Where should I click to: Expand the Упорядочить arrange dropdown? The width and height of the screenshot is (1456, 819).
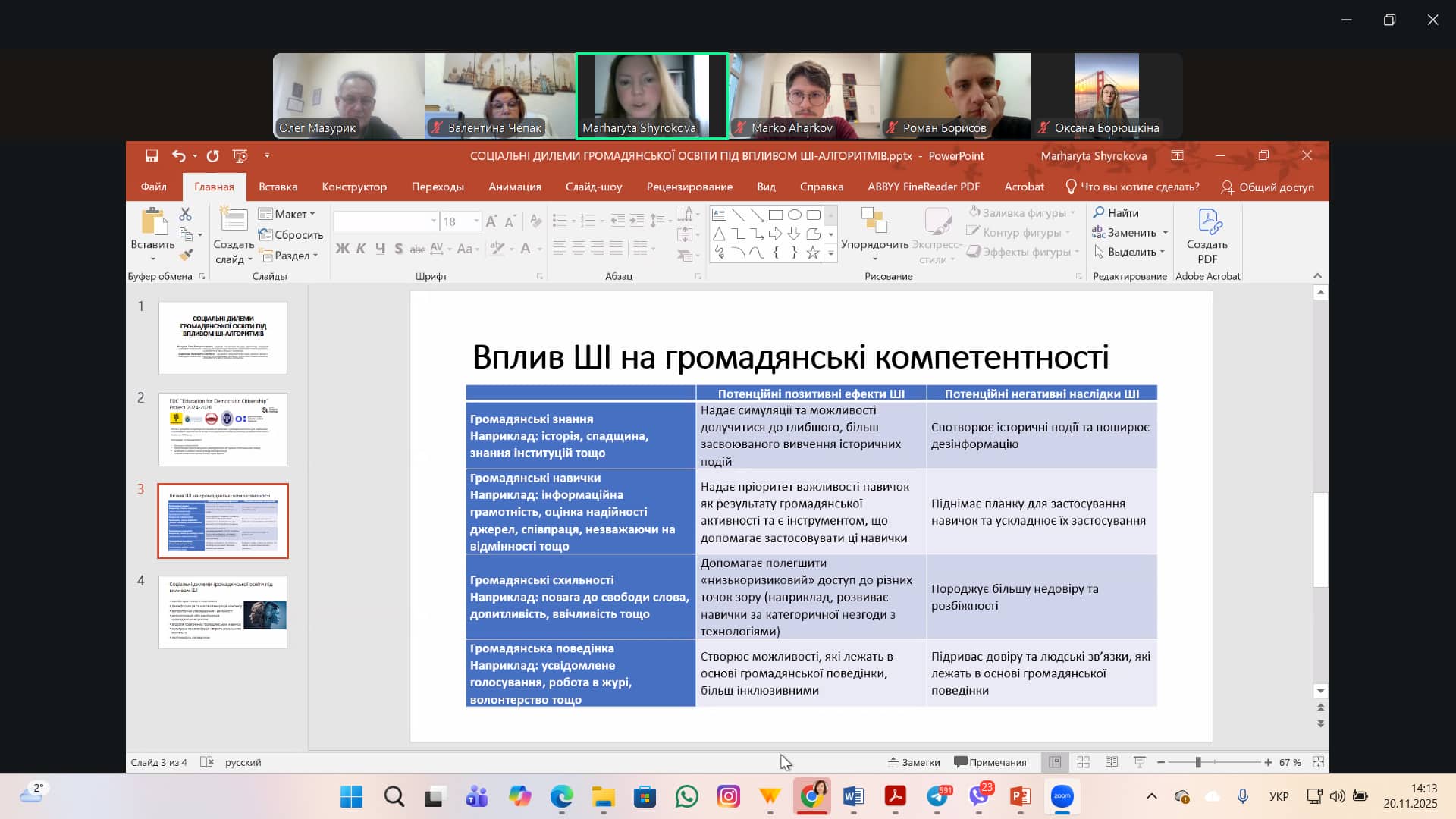874,245
